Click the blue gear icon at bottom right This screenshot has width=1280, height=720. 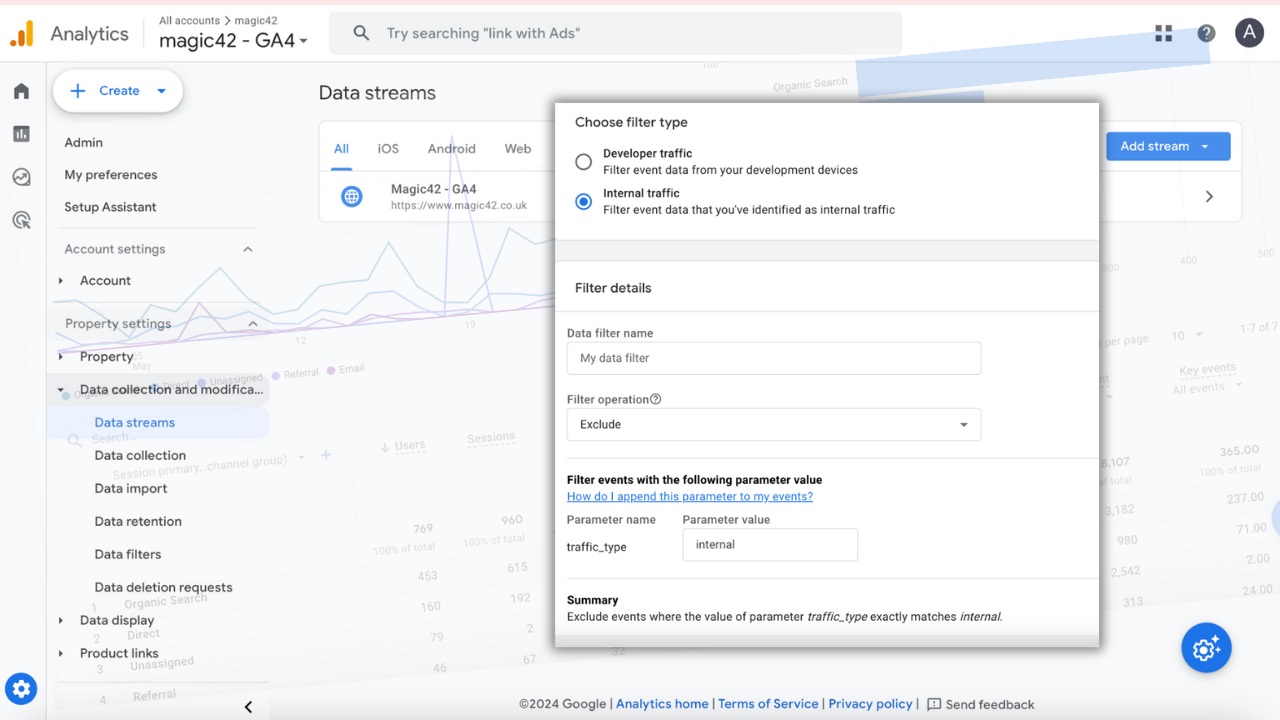(1206, 648)
